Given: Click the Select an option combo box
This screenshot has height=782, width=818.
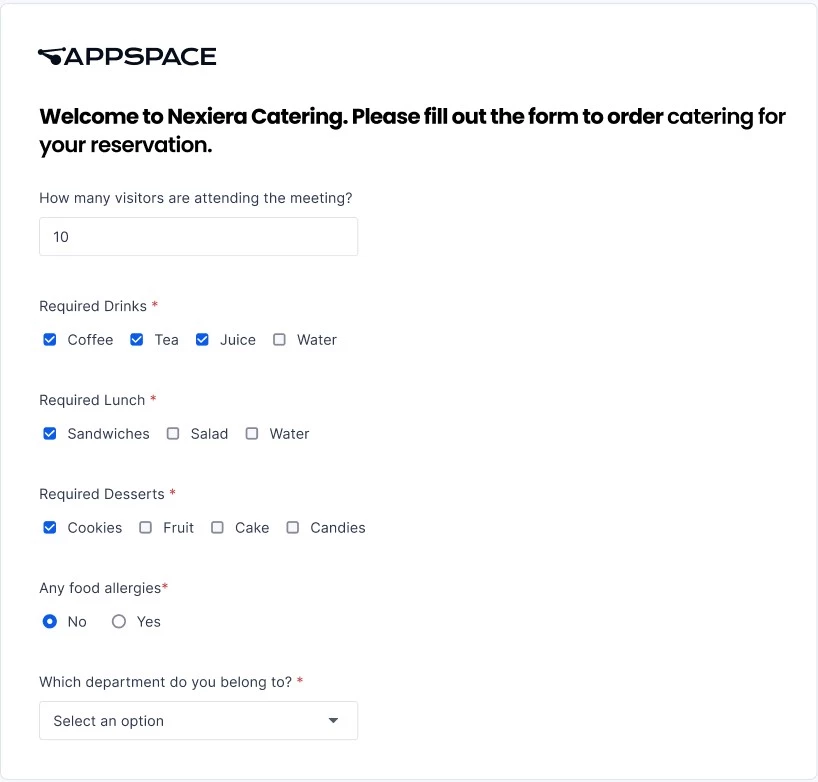Looking at the screenshot, I should (199, 720).
